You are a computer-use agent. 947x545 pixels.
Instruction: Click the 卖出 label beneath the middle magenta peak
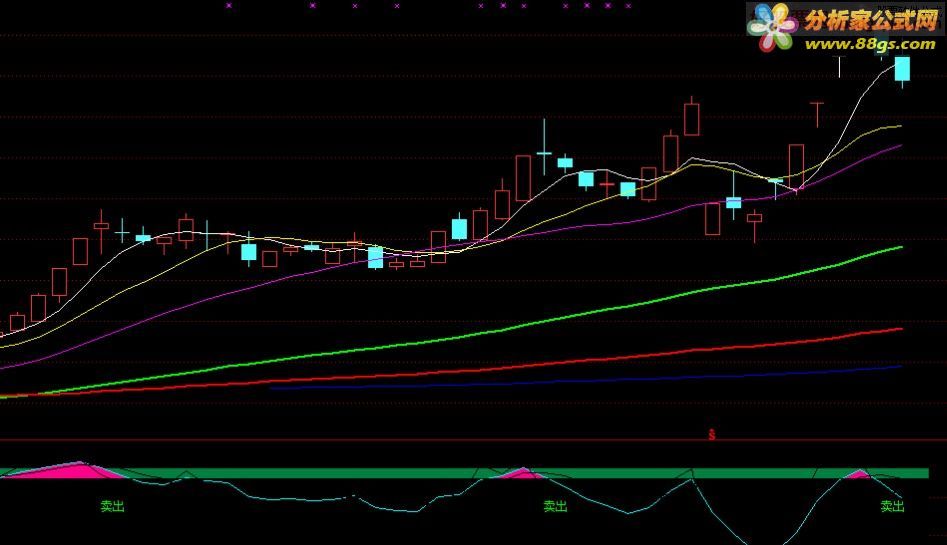555,506
